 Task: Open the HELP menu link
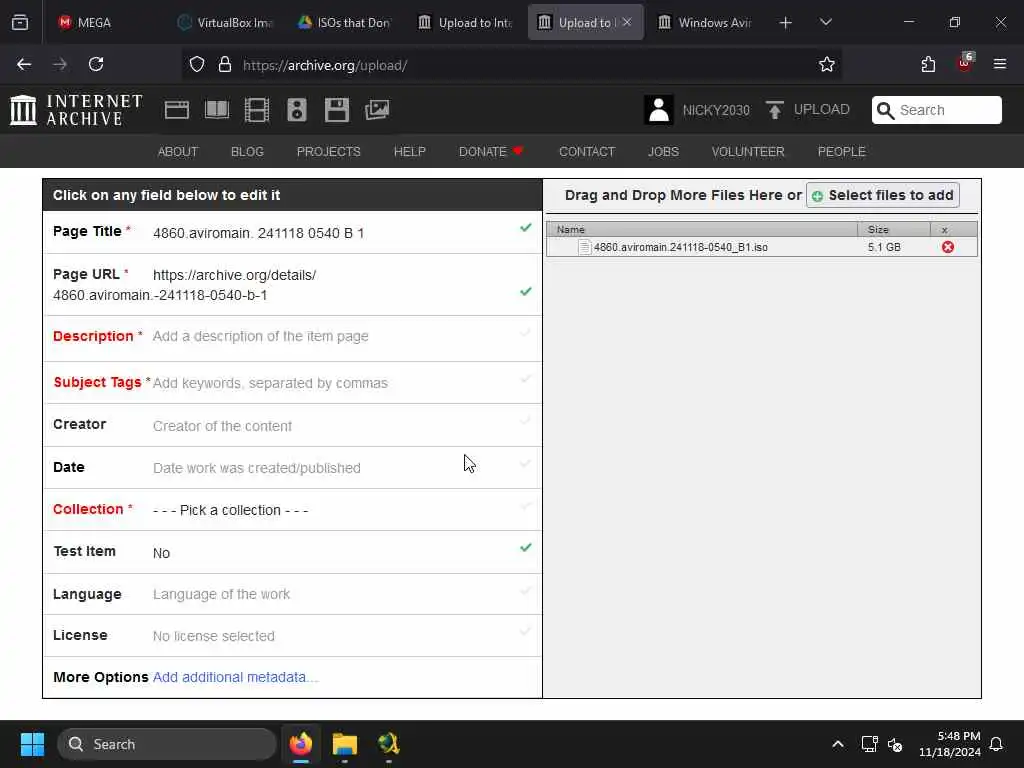click(x=409, y=152)
